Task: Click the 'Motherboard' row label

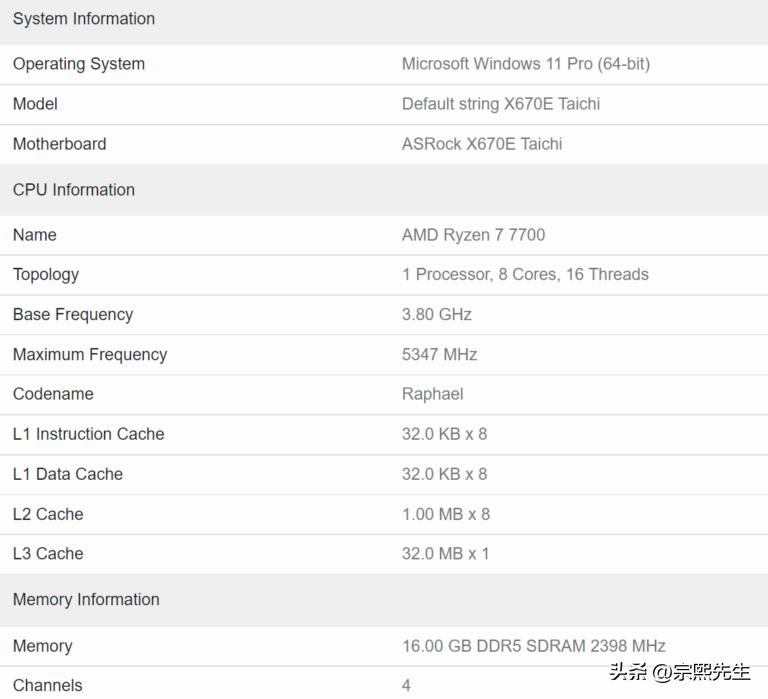Action: 60,144
